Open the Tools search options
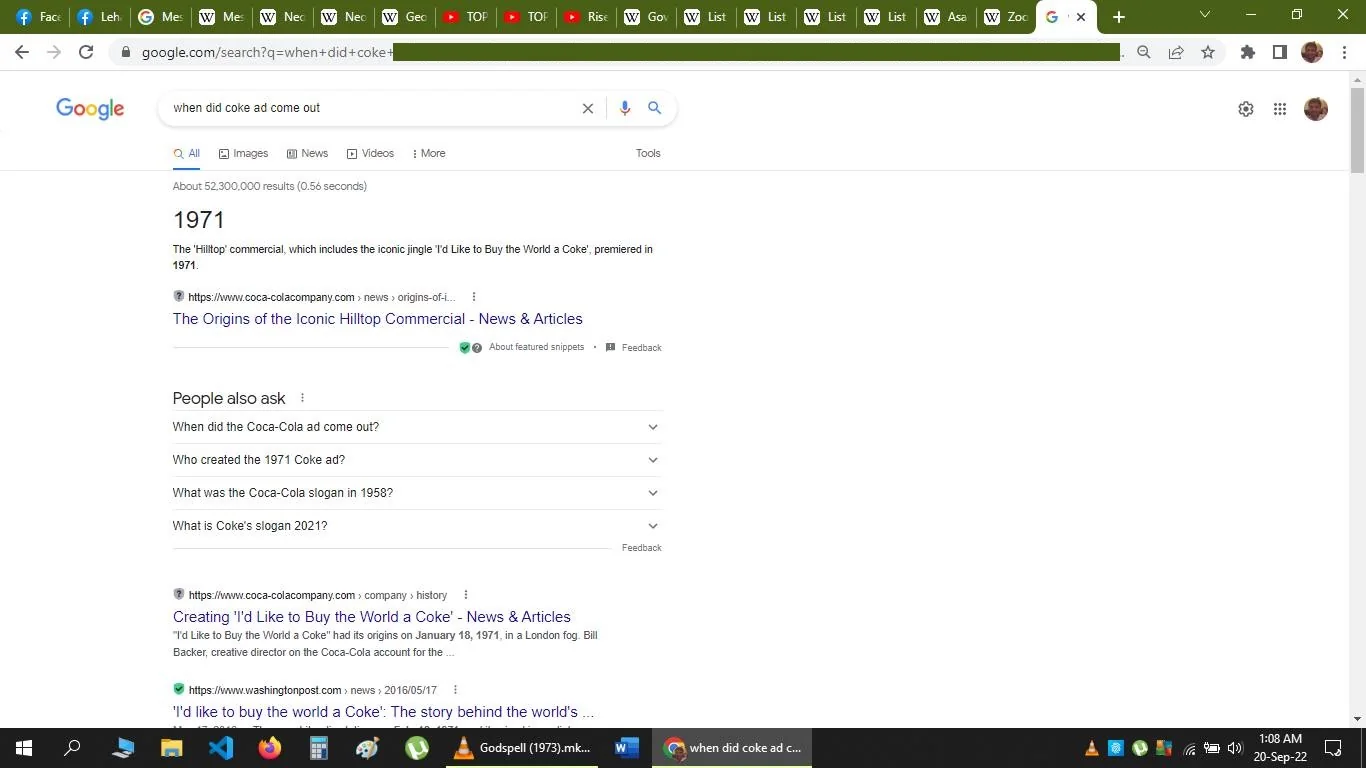This screenshot has width=1366, height=768. click(648, 153)
